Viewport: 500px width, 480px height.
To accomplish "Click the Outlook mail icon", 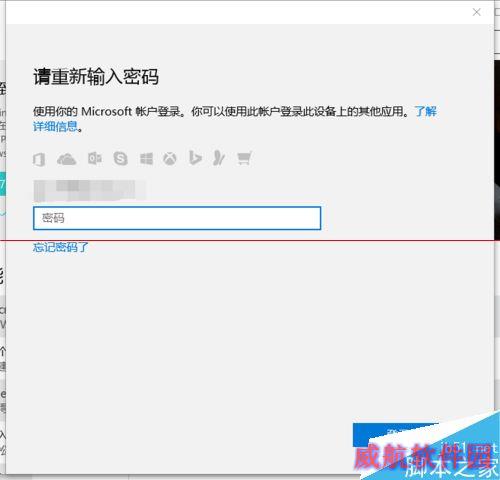I will click(x=95, y=158).
